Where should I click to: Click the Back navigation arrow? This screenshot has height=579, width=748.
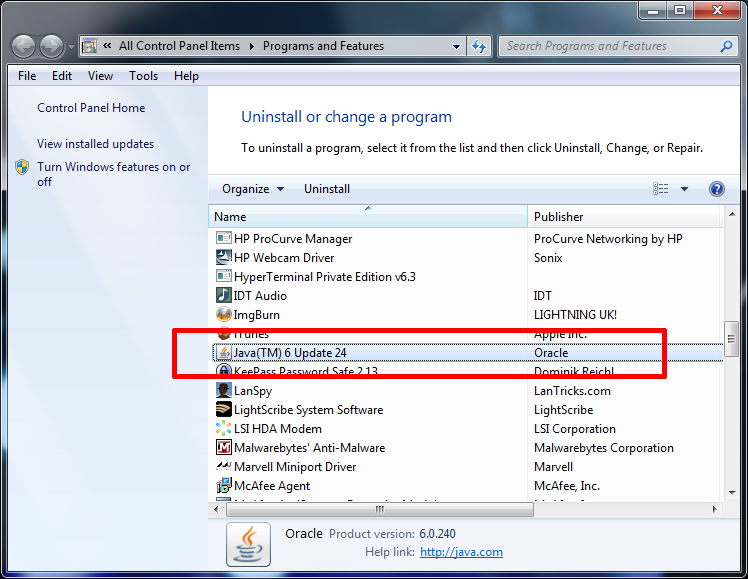[23, 47]
